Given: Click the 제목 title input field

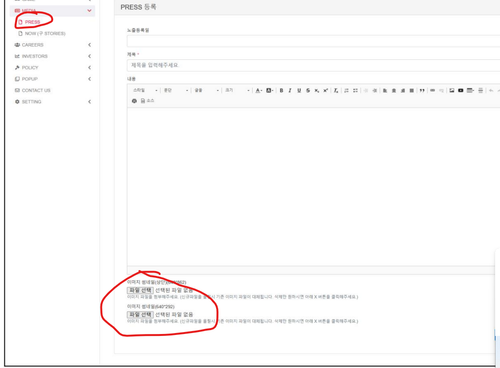Looking at the screenshot, I should 313,65.
